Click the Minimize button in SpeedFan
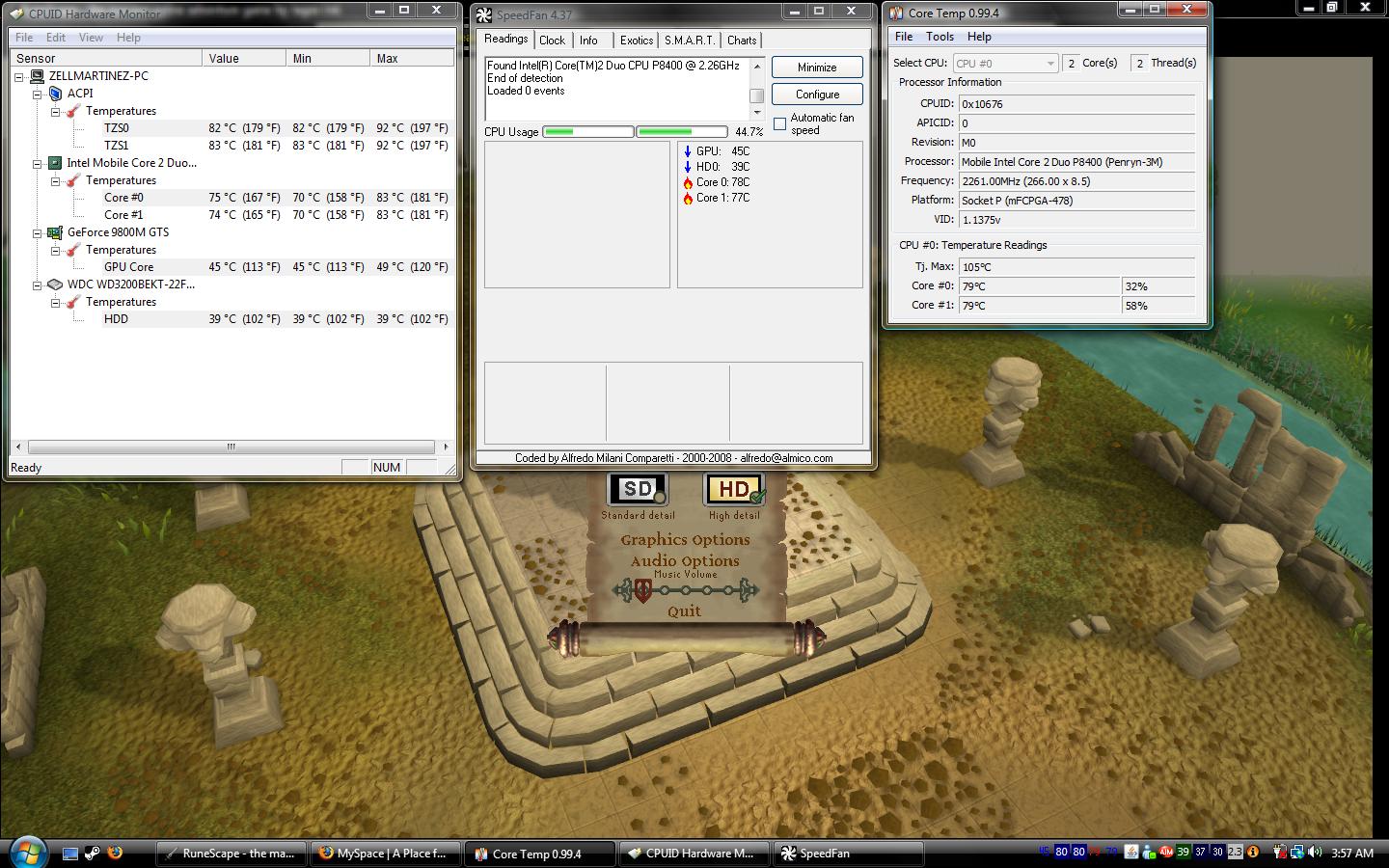 [x=817, y=68]
